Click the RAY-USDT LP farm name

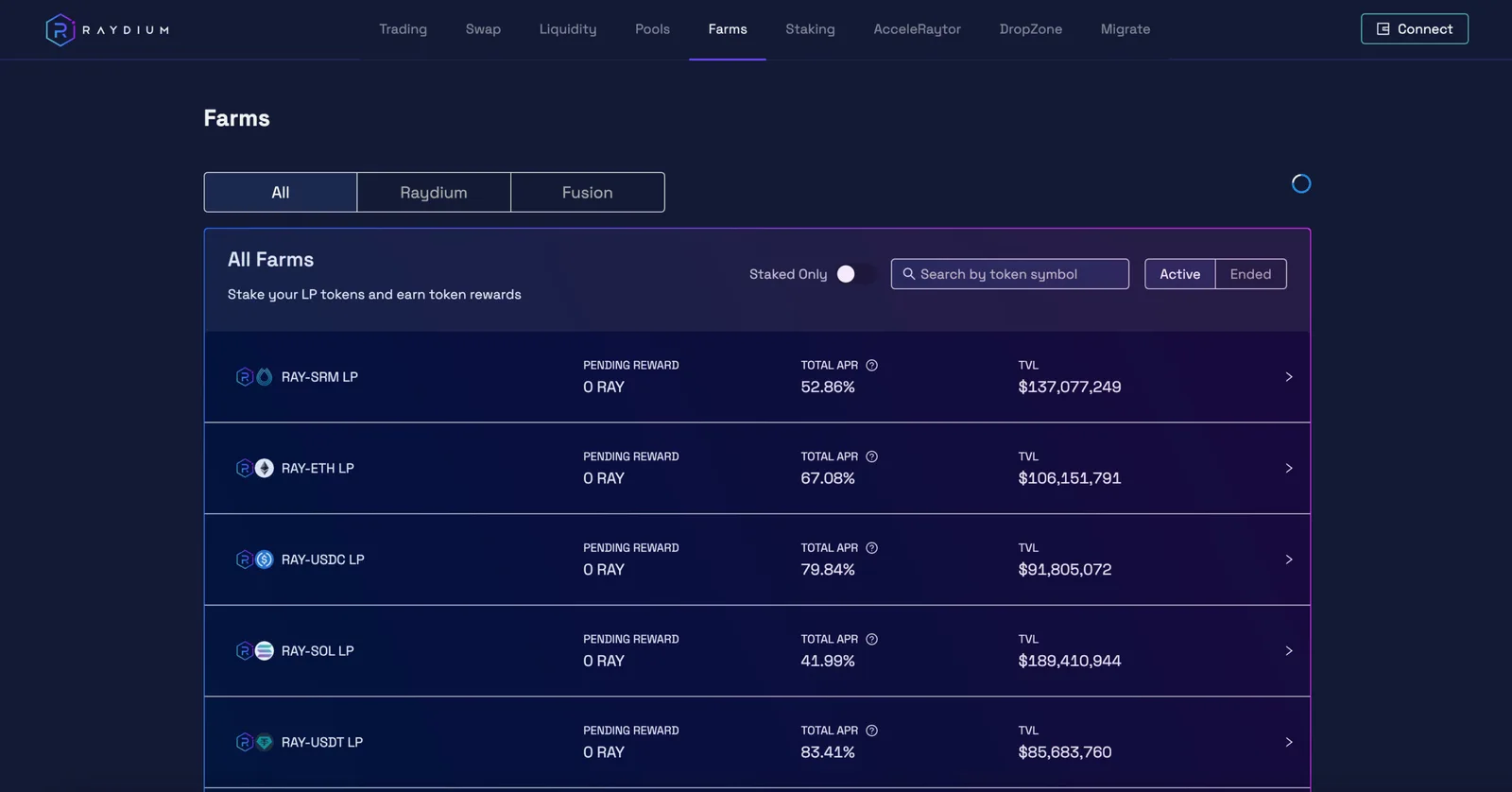coord(322,743)
